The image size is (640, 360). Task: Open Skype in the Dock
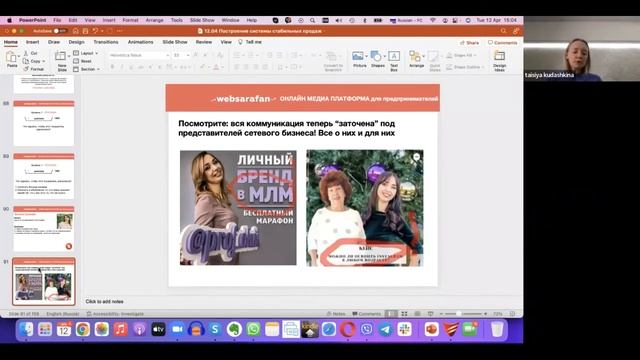click(x=215, y=329)
